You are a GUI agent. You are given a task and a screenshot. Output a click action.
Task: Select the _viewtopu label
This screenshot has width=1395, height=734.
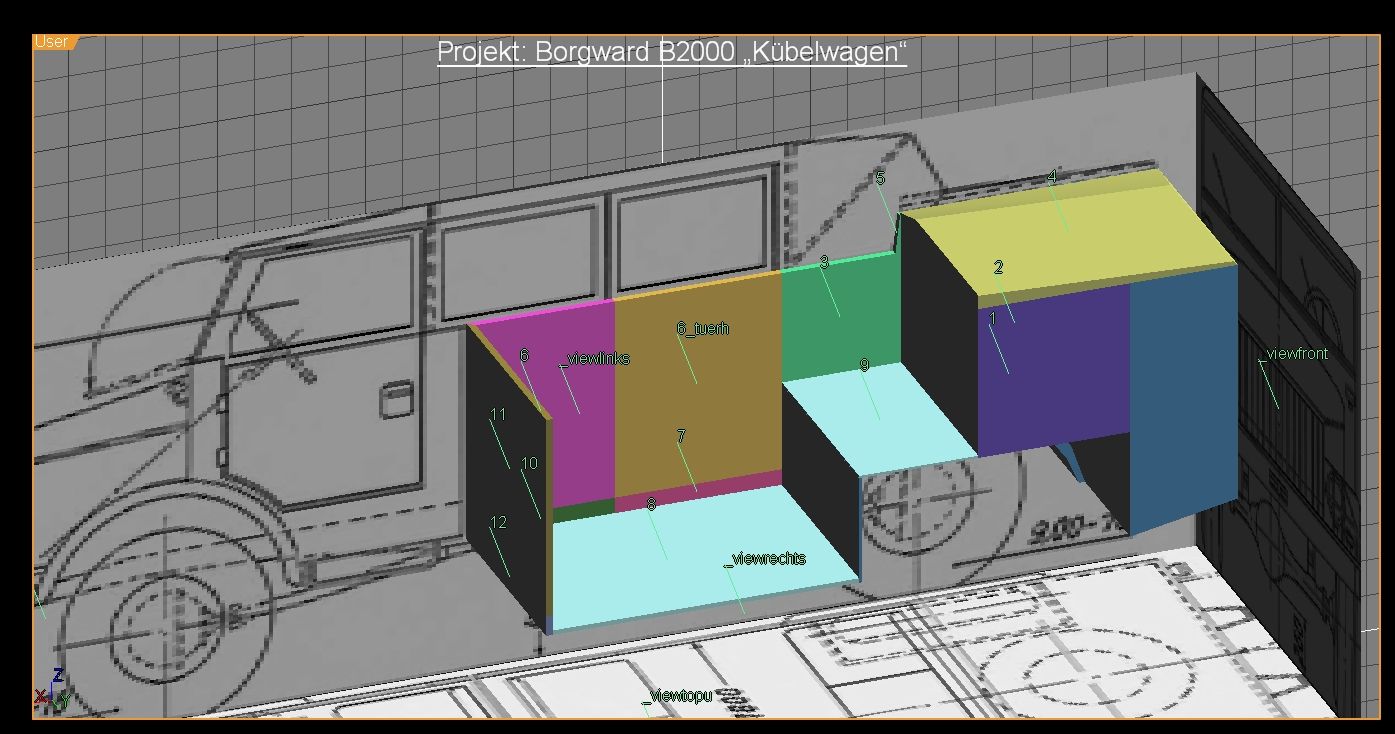click(x=677, y=695)
